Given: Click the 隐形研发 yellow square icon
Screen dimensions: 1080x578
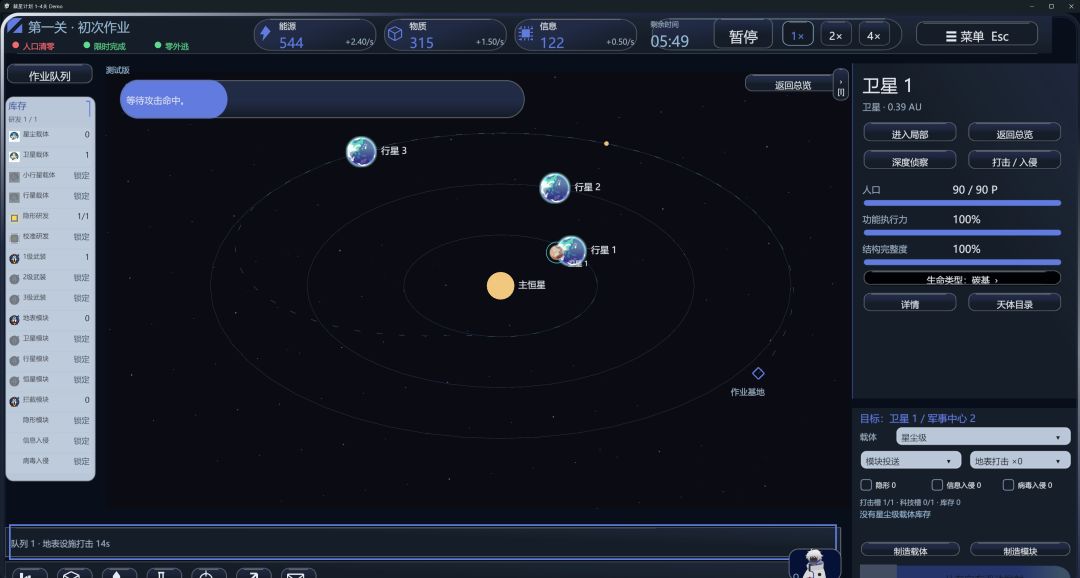Looking at the screenshot, I should (x=14, y=218).
